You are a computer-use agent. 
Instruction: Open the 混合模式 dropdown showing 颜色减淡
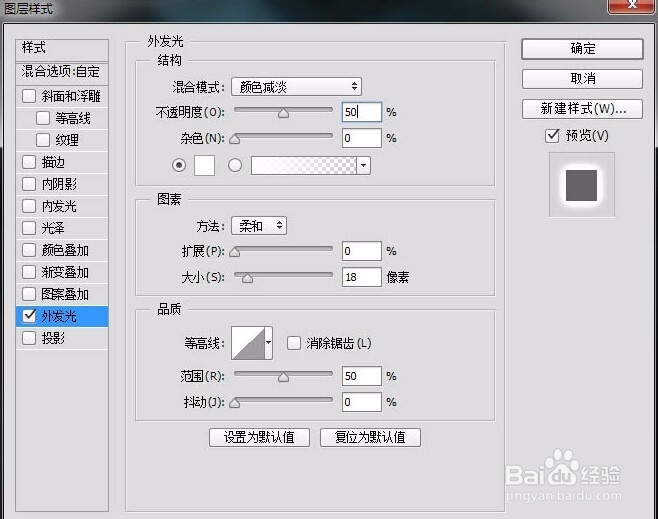tap(296, 87)
